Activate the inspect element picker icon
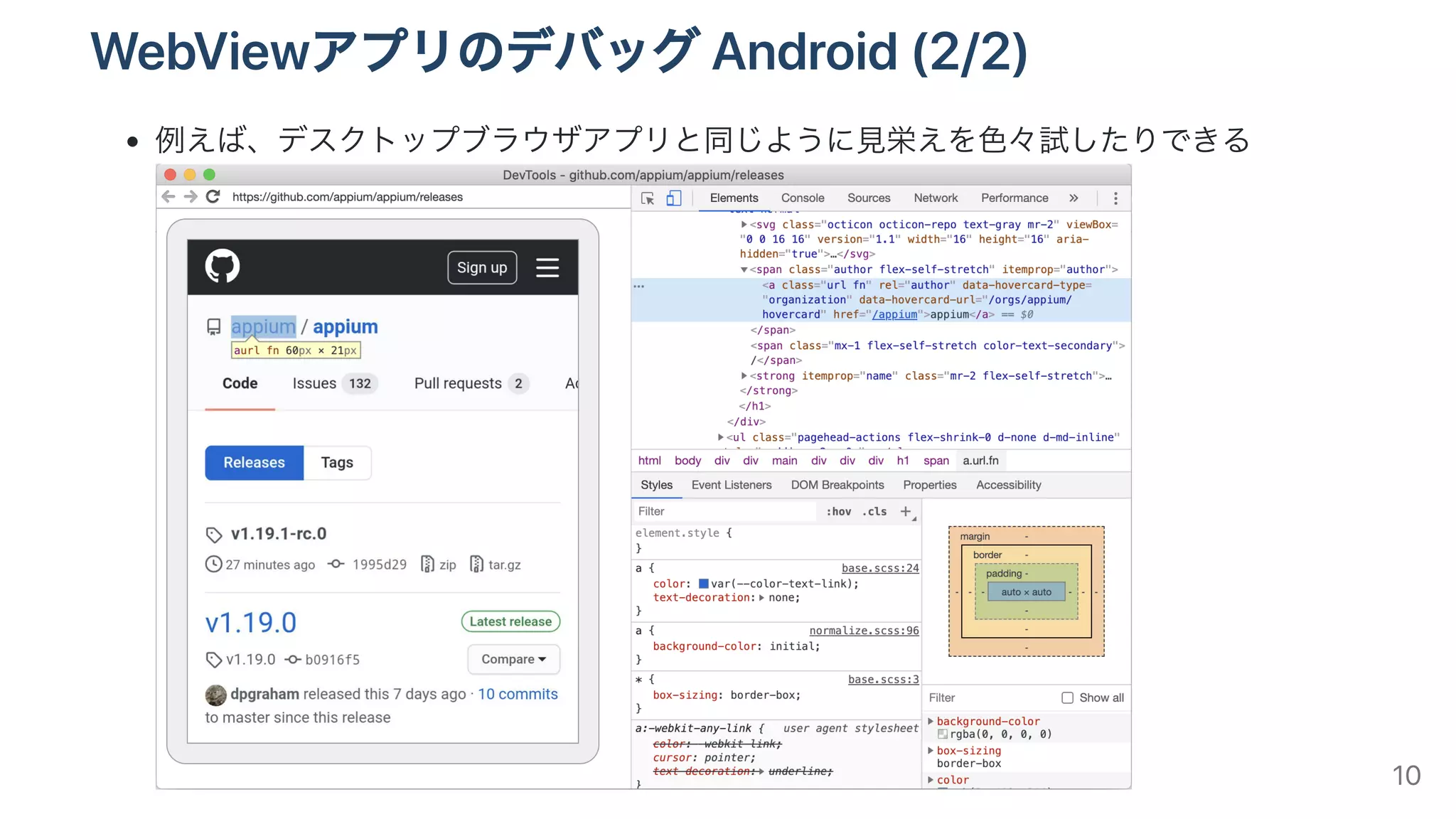Viewport: 1456px width, 819px height. tap(648, 198)
